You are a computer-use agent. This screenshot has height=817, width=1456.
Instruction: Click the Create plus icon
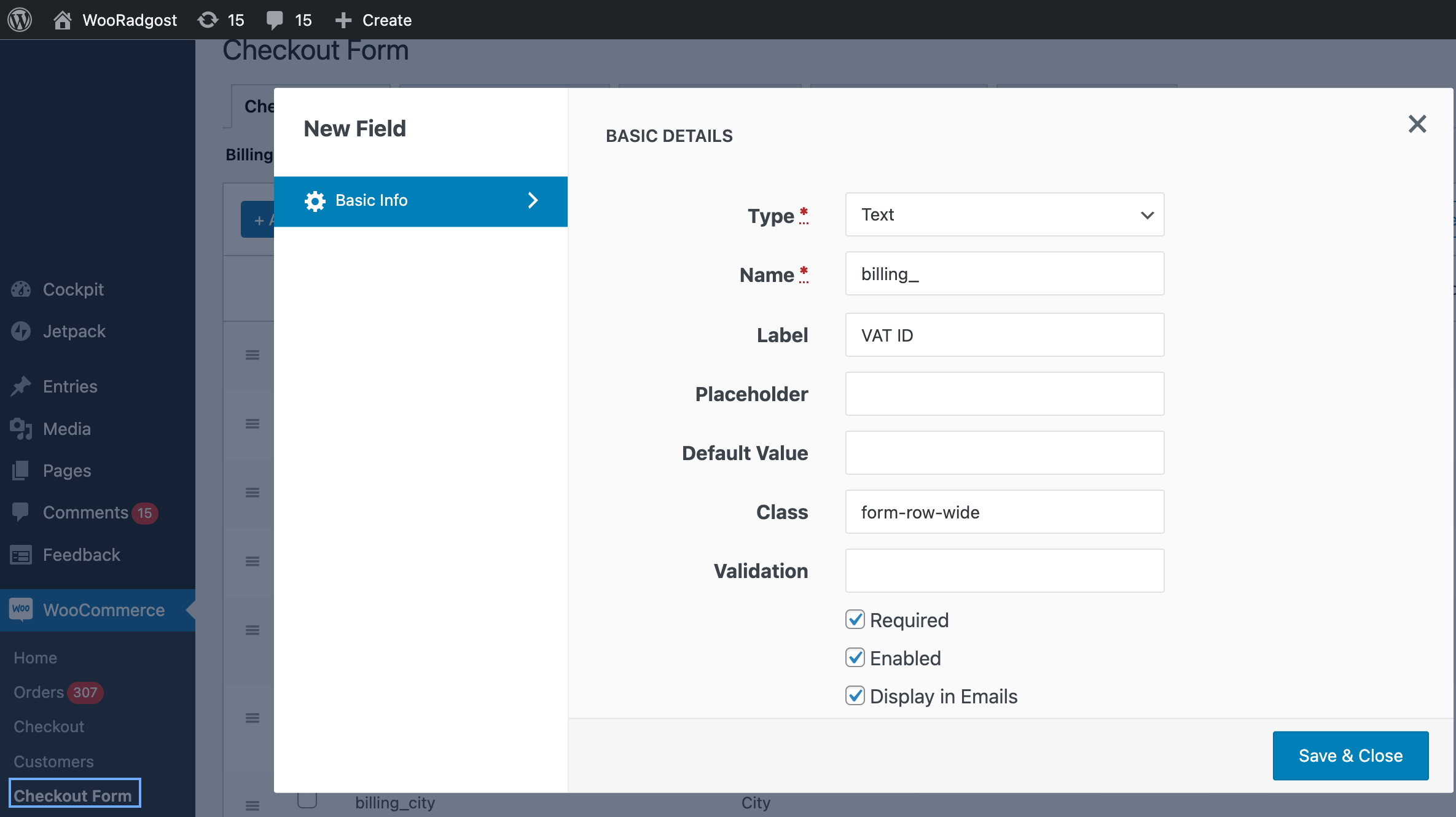(x=343, y=20)
